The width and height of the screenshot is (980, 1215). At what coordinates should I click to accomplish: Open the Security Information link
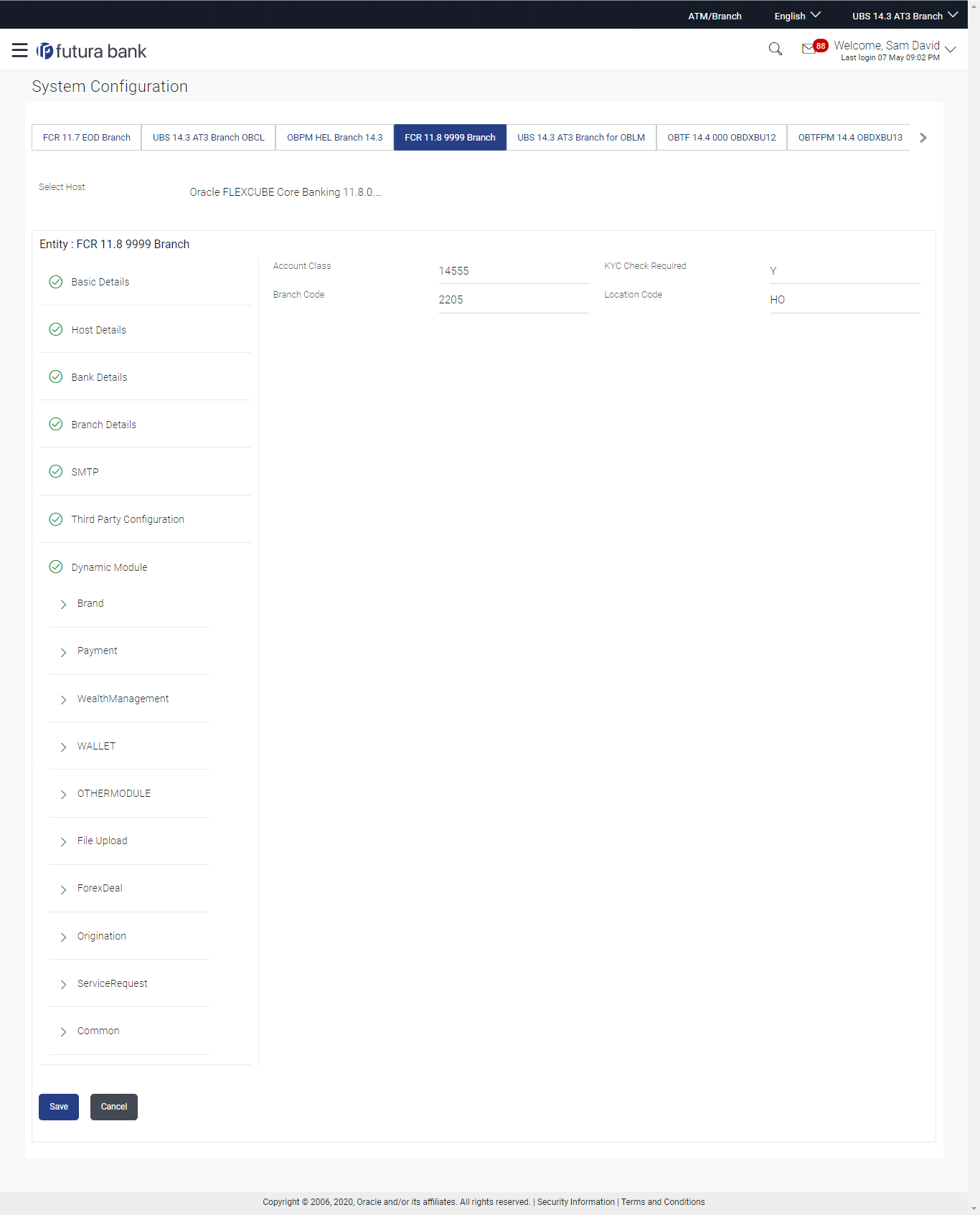(576, 1202)
